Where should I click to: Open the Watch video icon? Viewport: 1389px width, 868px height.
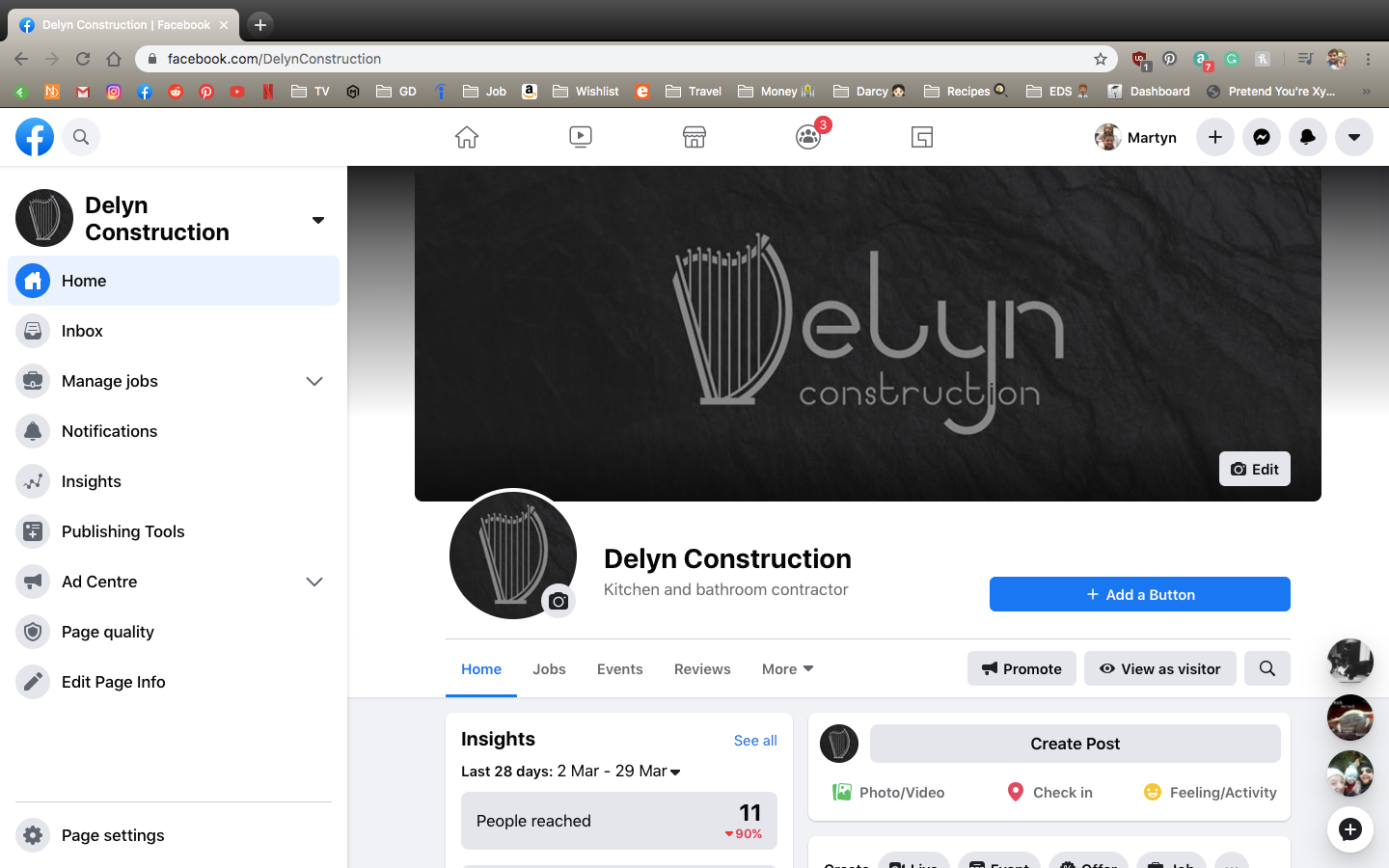click(581, 137)
